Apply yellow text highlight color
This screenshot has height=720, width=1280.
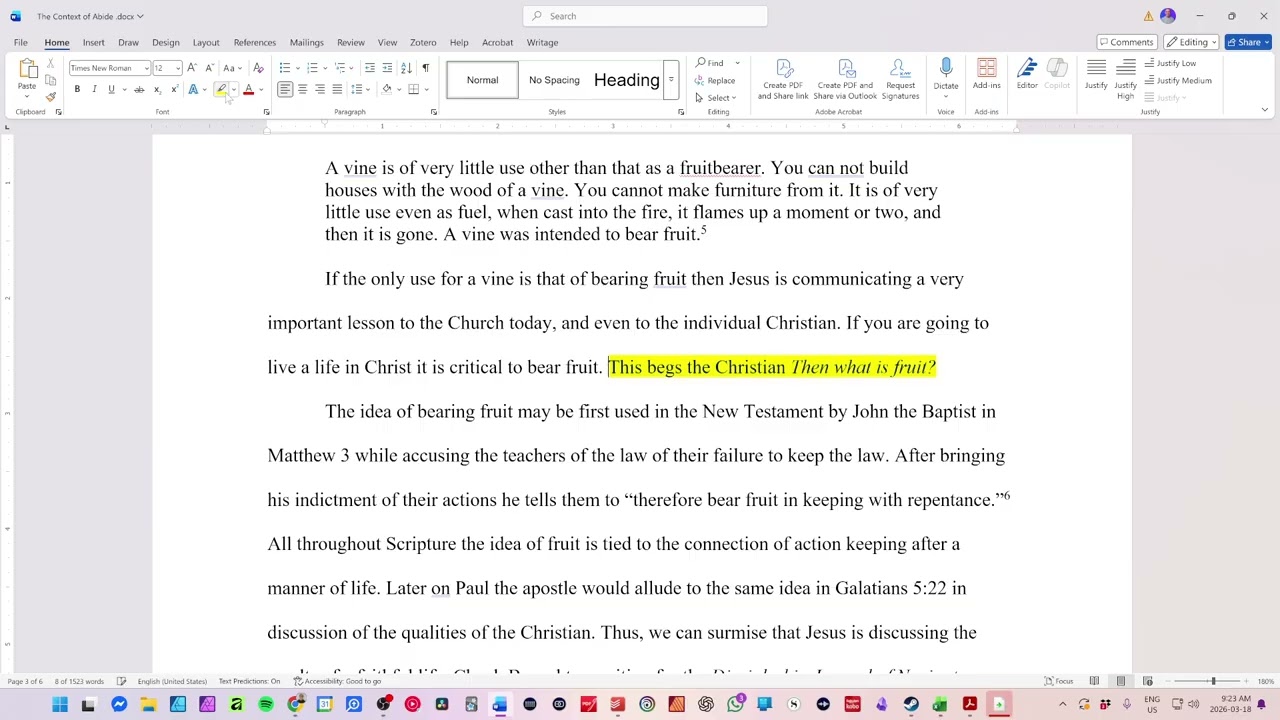[x=221, y=89]
